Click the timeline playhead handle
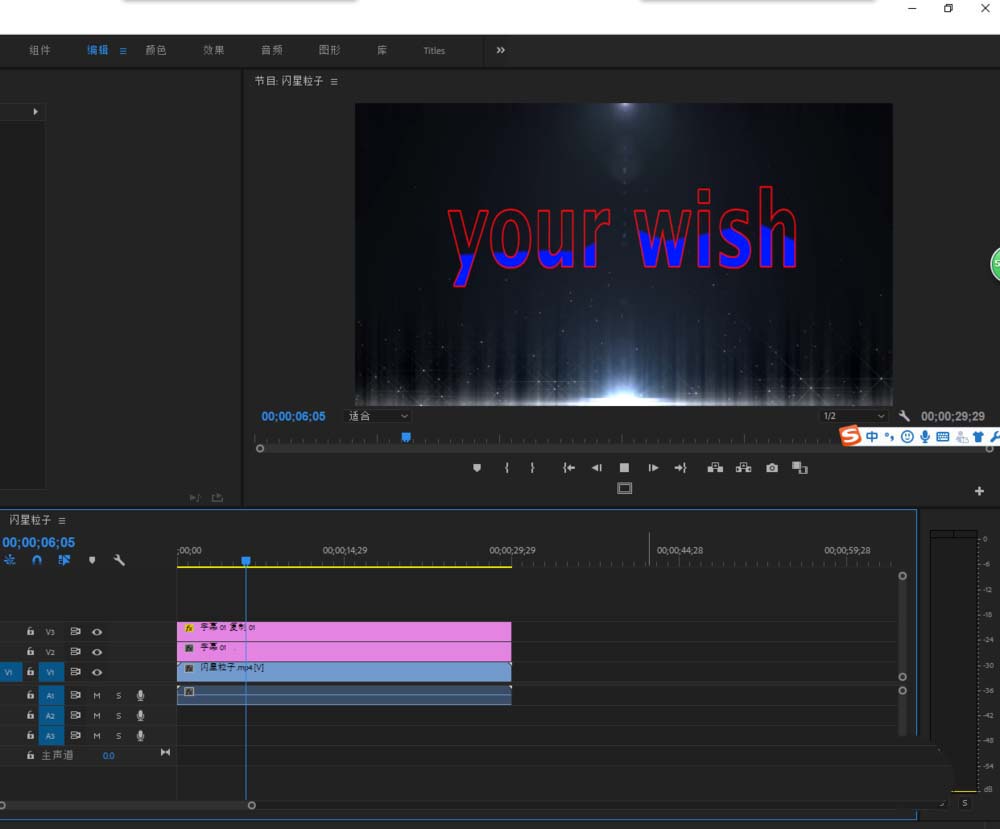 pos(246,561)
